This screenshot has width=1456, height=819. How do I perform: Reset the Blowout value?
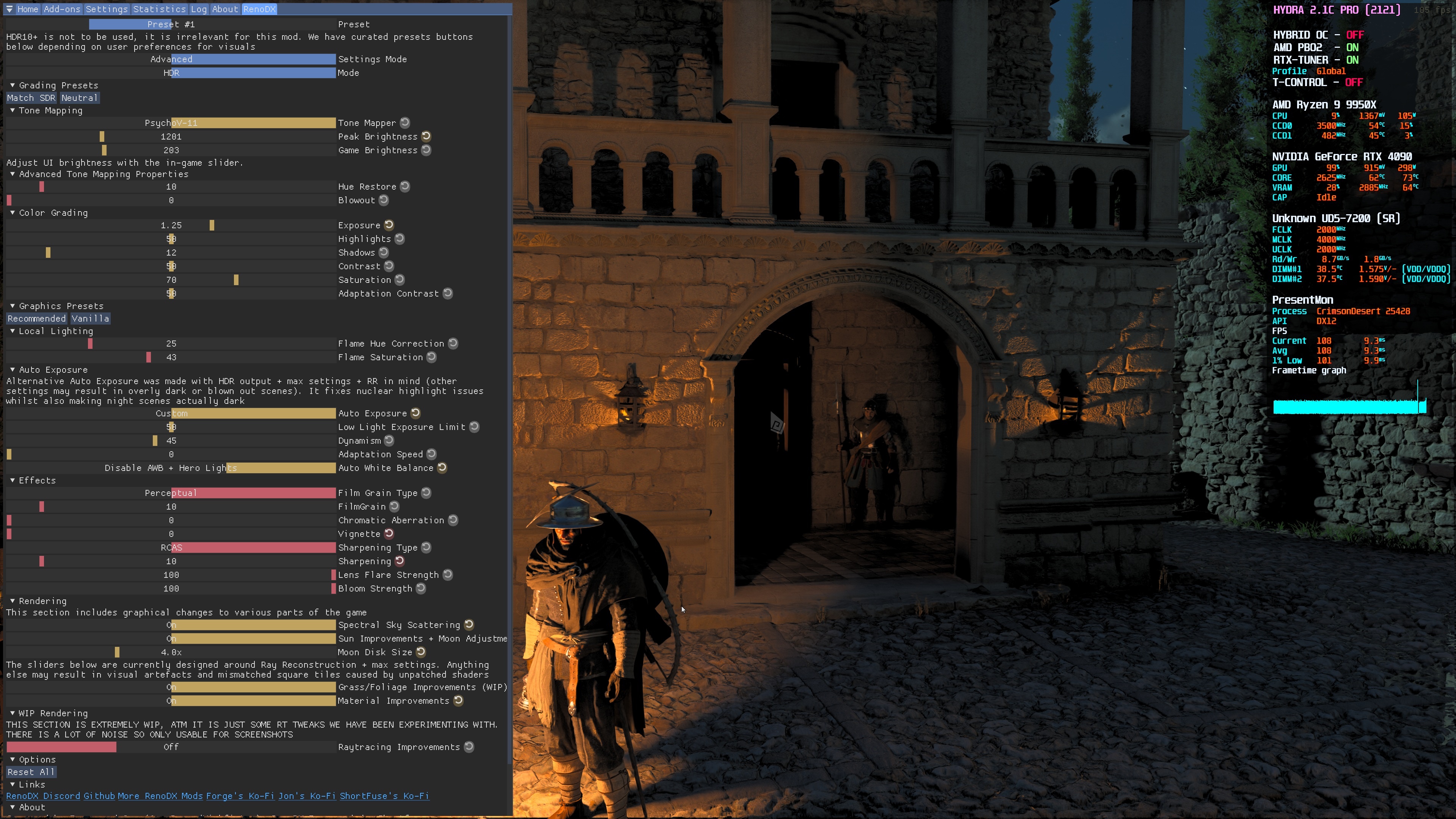coord(384,200)
